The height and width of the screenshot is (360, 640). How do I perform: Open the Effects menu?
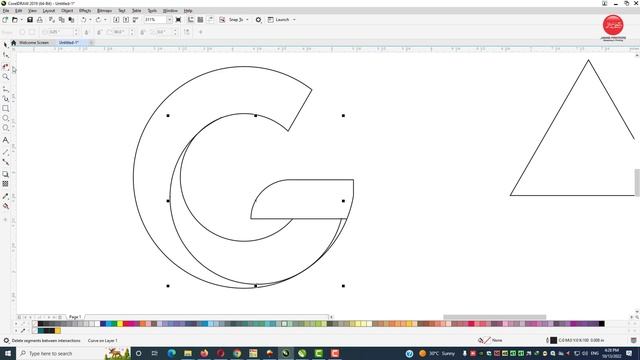(85, 11)
